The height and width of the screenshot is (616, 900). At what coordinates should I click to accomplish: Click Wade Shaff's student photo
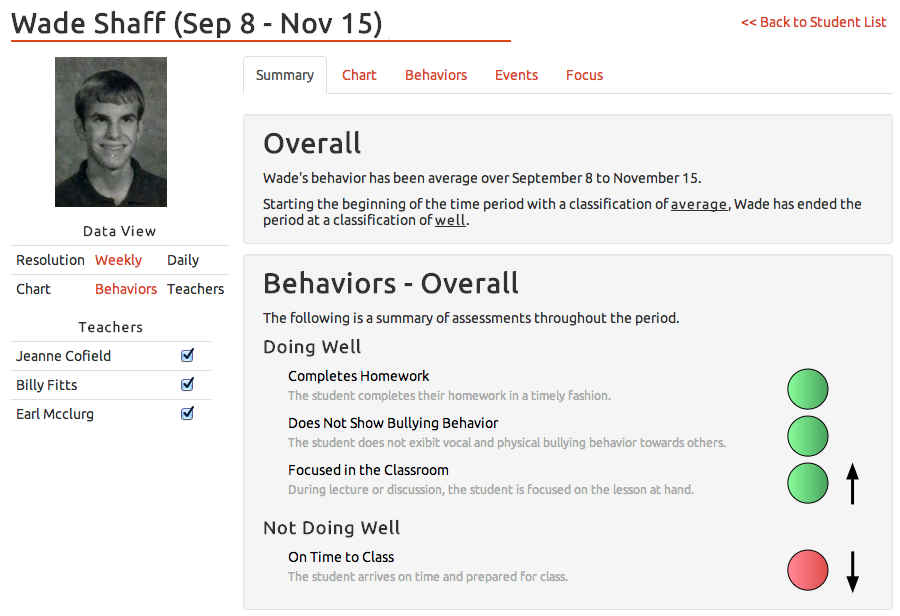pos(111,132)
